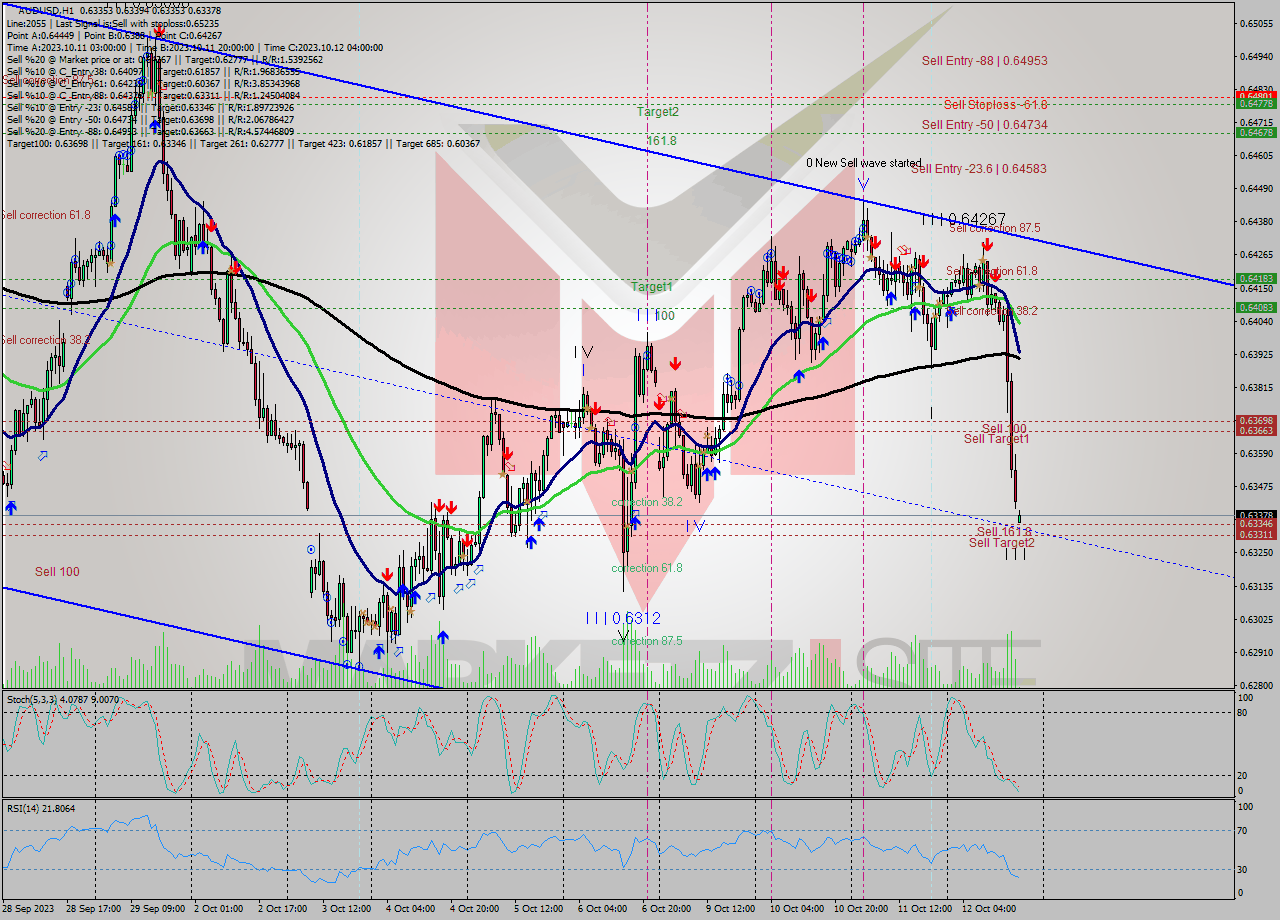Select the green '161.8' level label

coord(661,141)
